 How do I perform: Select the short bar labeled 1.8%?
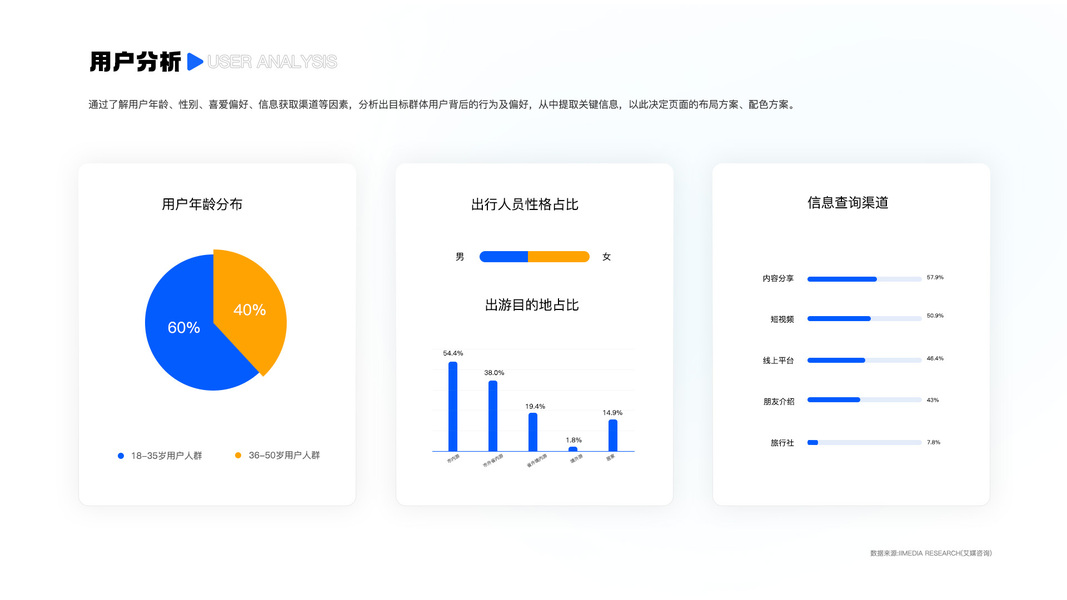click(x=573, y=449)
